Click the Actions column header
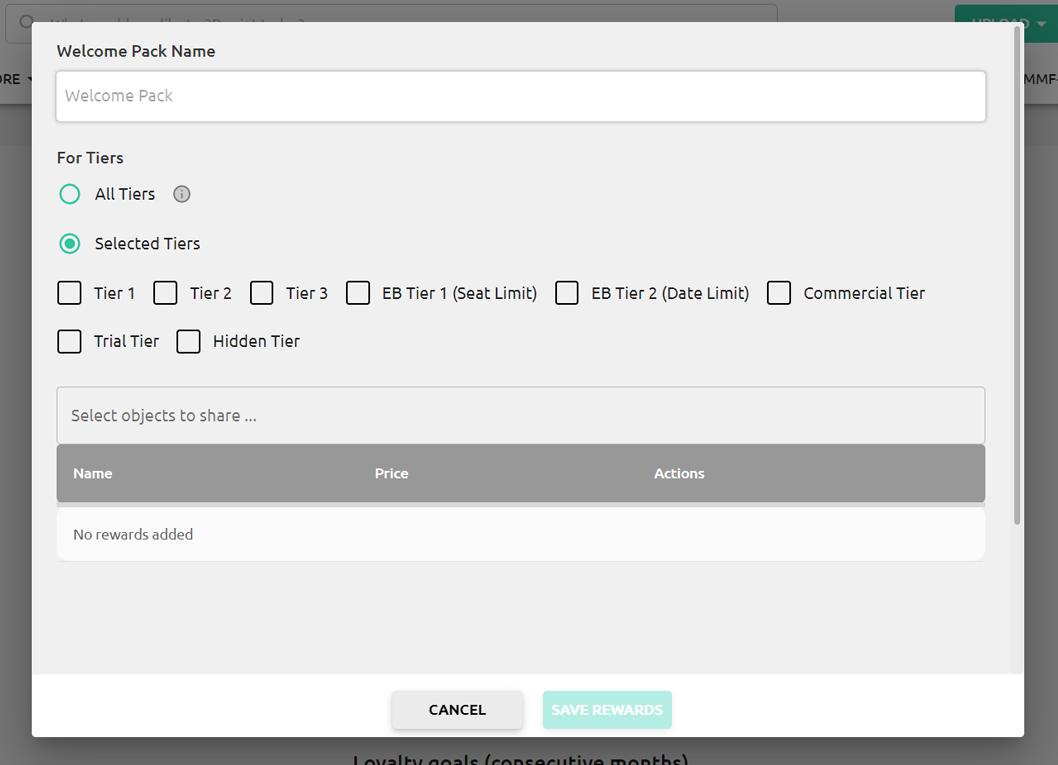The height and width of the screenshot is (765, 1058). point(679,474)
